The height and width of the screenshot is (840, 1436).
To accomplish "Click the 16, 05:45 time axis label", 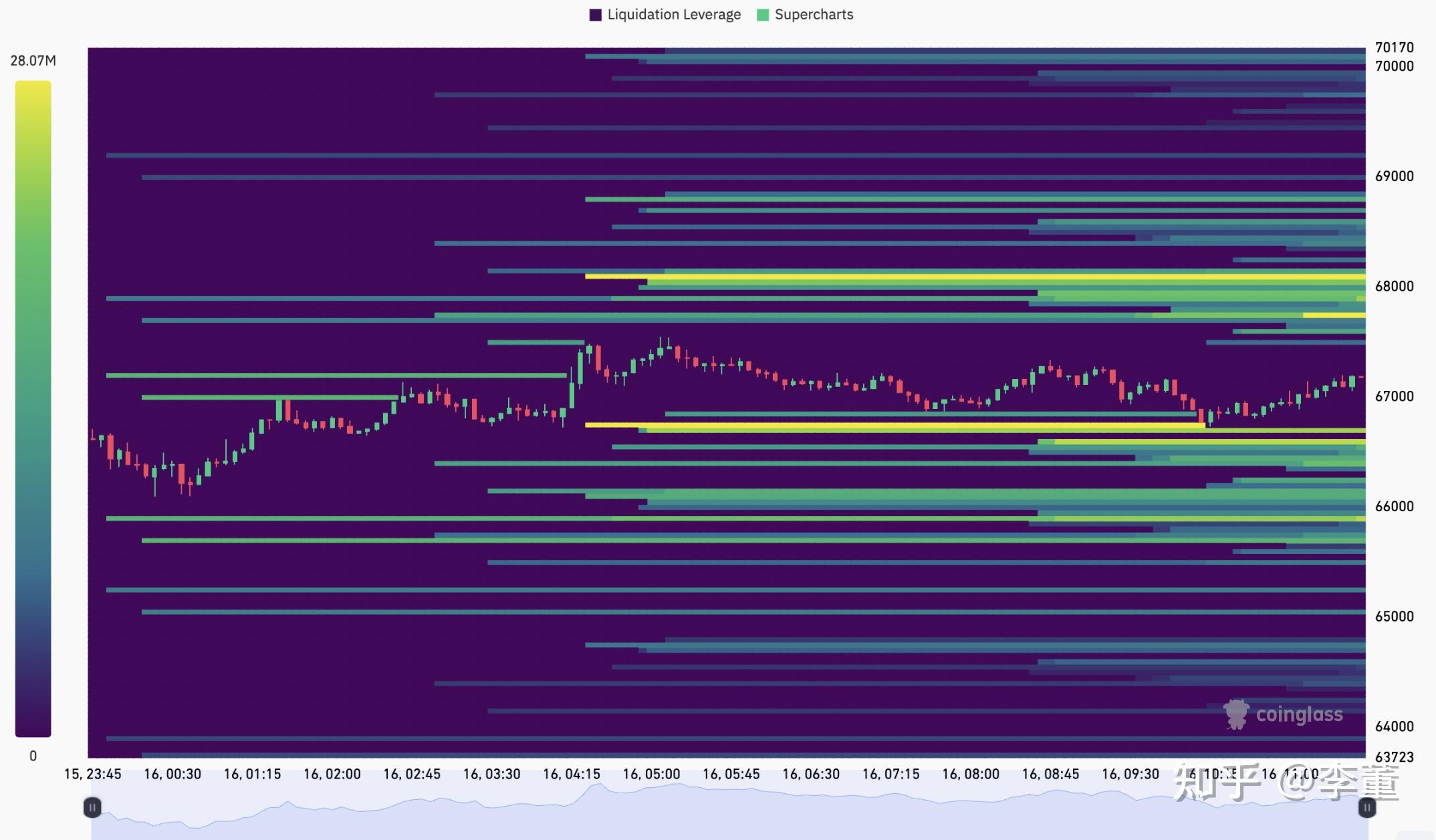I will click(731, 774).
